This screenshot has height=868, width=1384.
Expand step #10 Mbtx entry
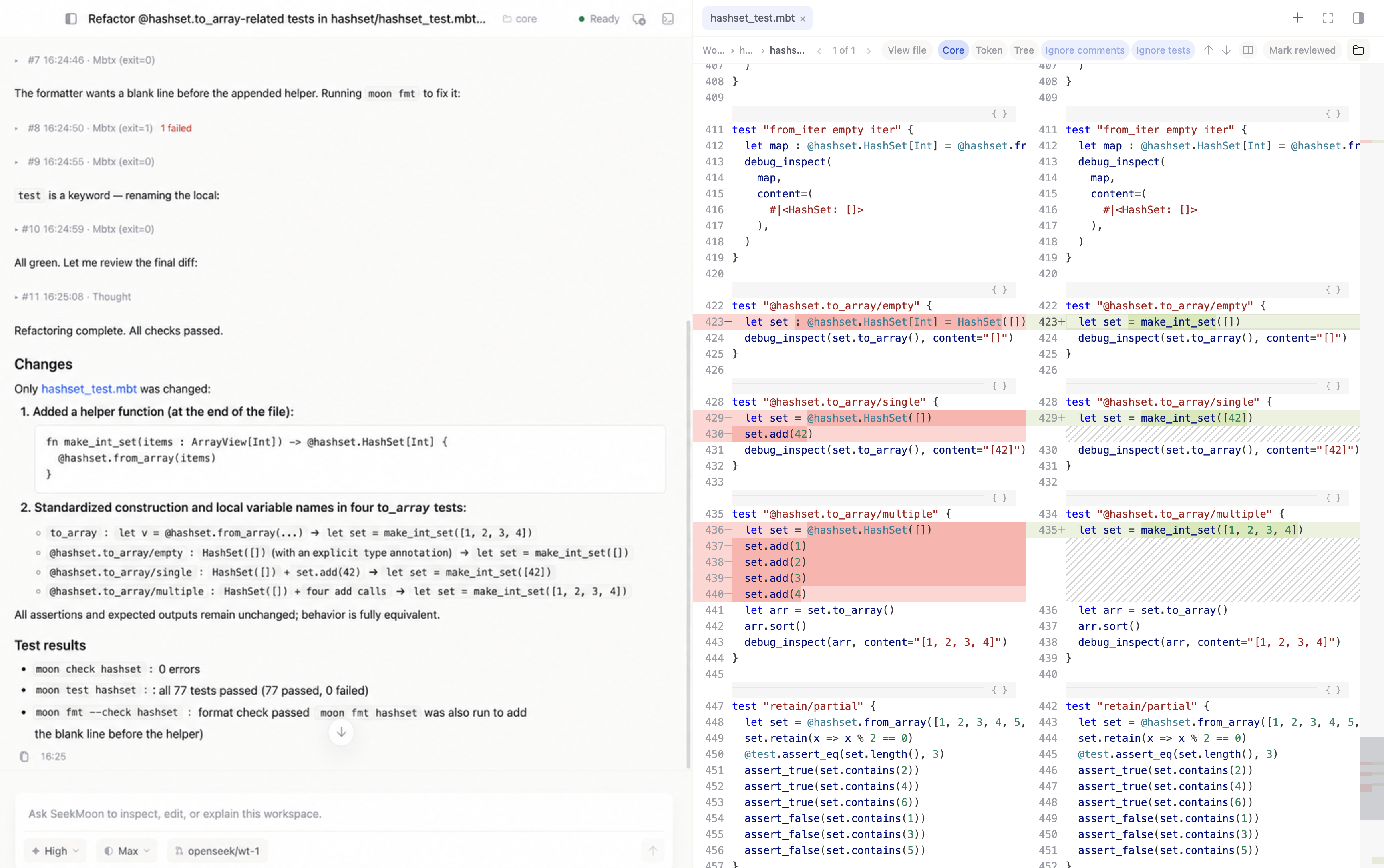(85, 229)
